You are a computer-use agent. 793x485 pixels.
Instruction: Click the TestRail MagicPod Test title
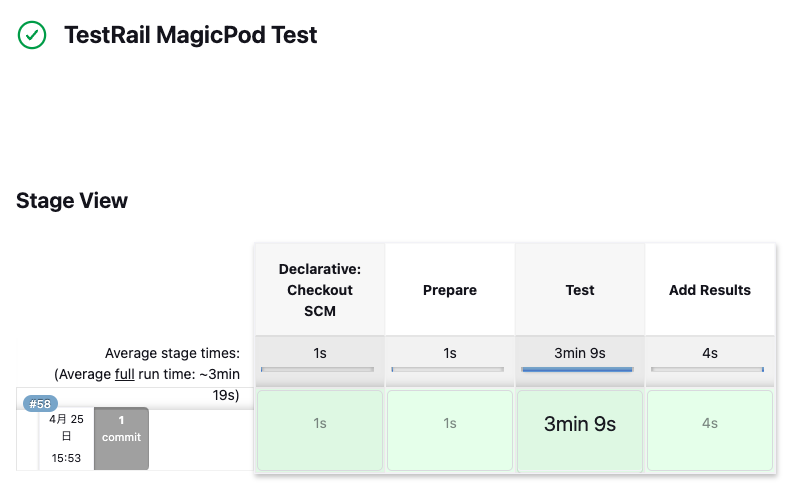point(190,36)
